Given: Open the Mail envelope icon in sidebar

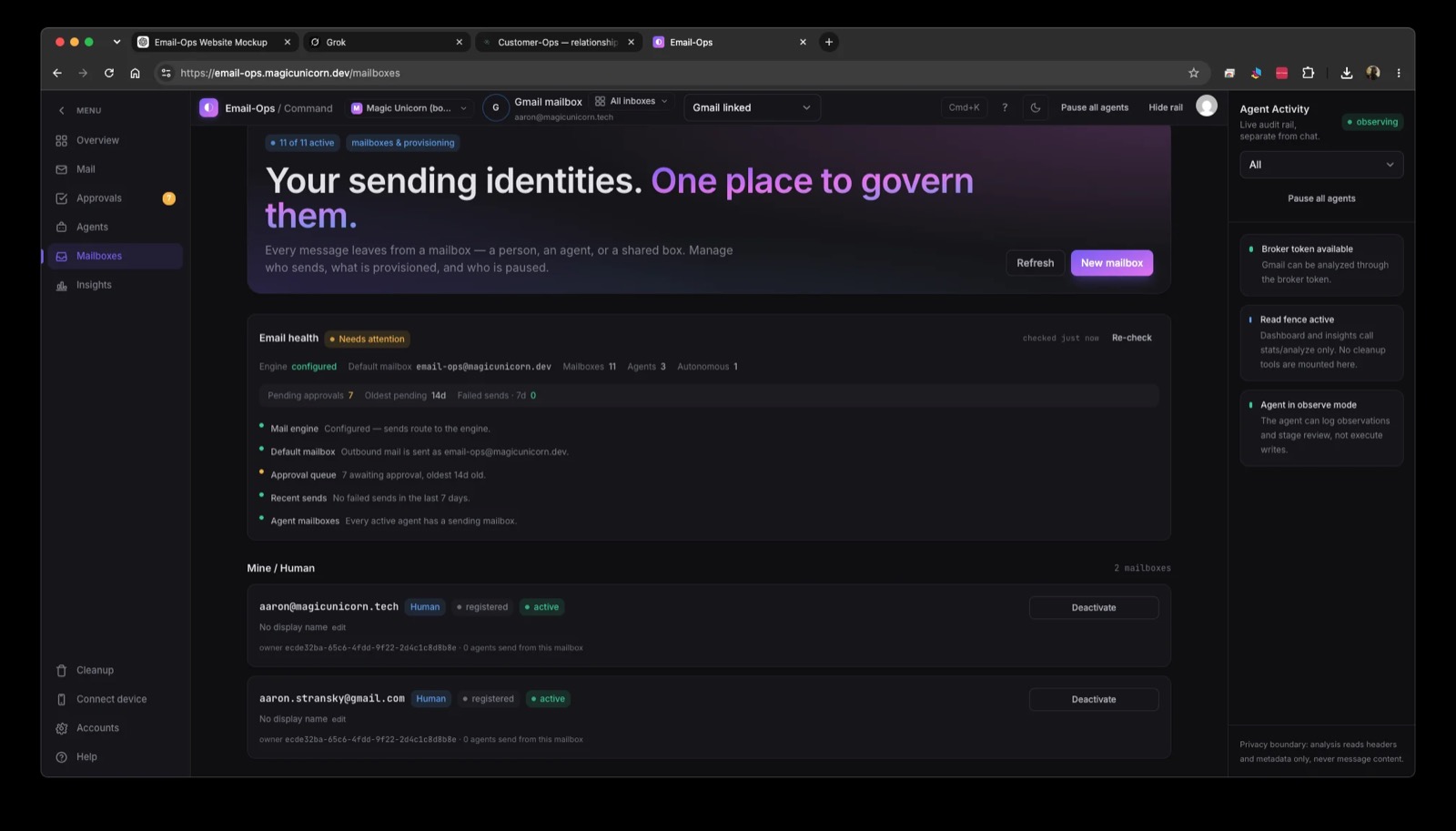Looking at the screenshot, I should pyautogui.click(x=62, y=169).
